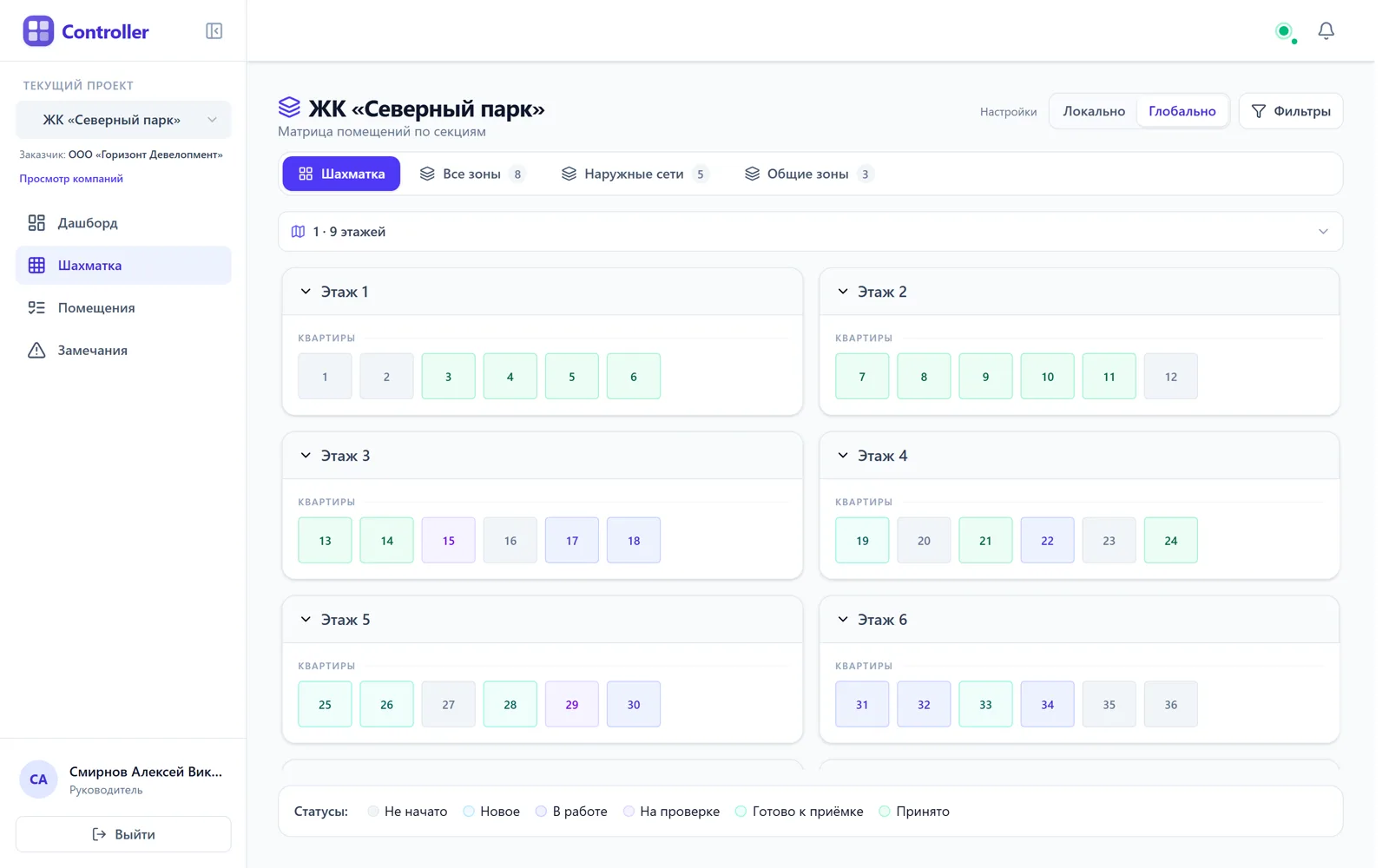This screenshot has height=868, width=1389.
Task: Open the ЖК «Северный парк» project dropdown
Action: [x=123, y=120]
